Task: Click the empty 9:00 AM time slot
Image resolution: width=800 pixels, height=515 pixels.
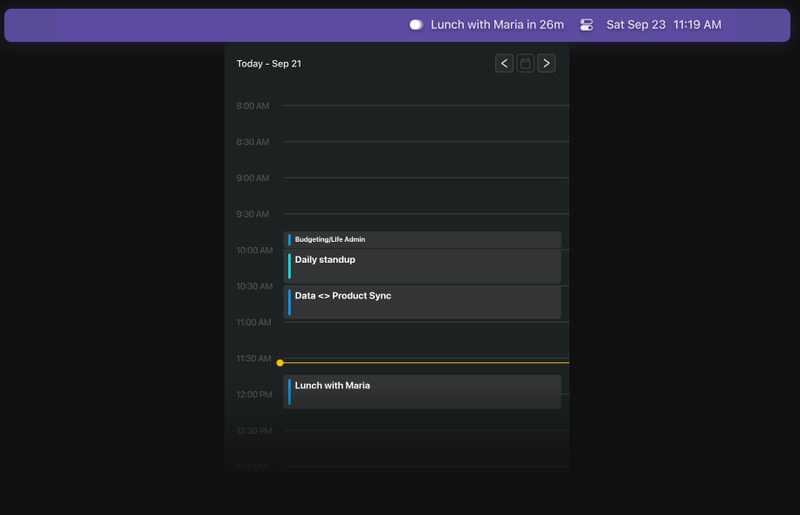Action: [x=425, y=195]
